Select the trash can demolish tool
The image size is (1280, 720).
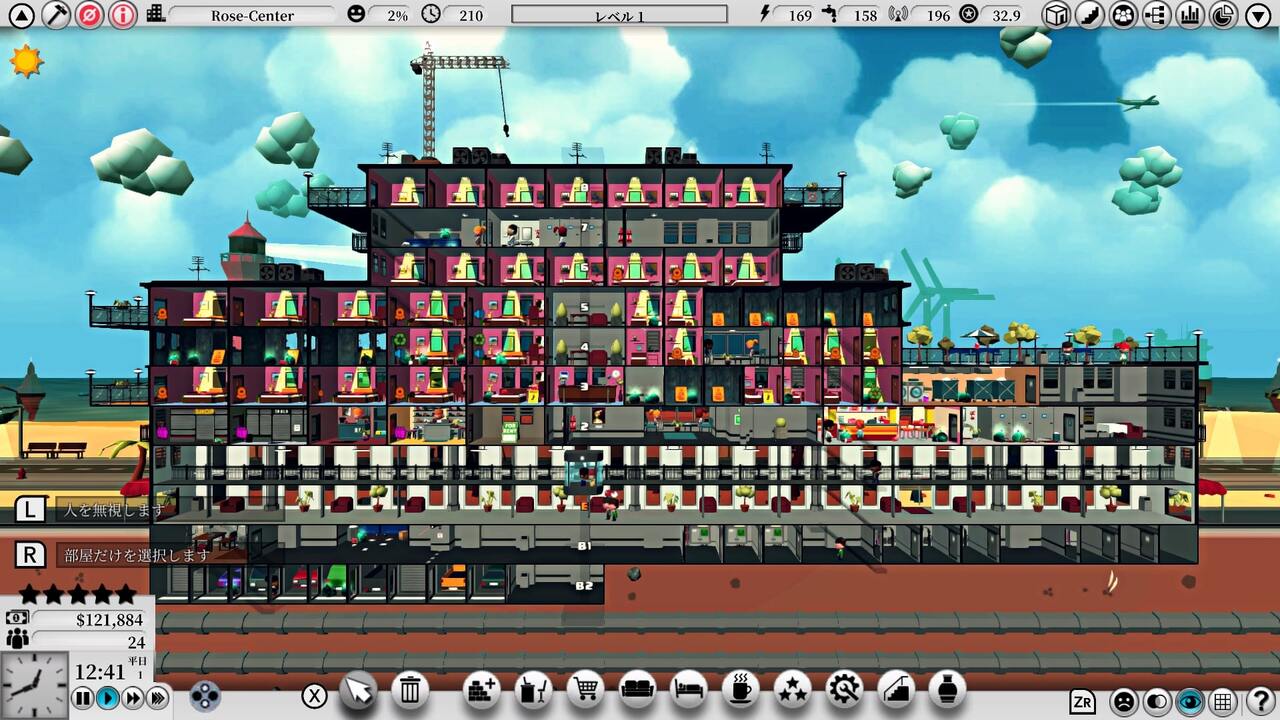point(410,690)
